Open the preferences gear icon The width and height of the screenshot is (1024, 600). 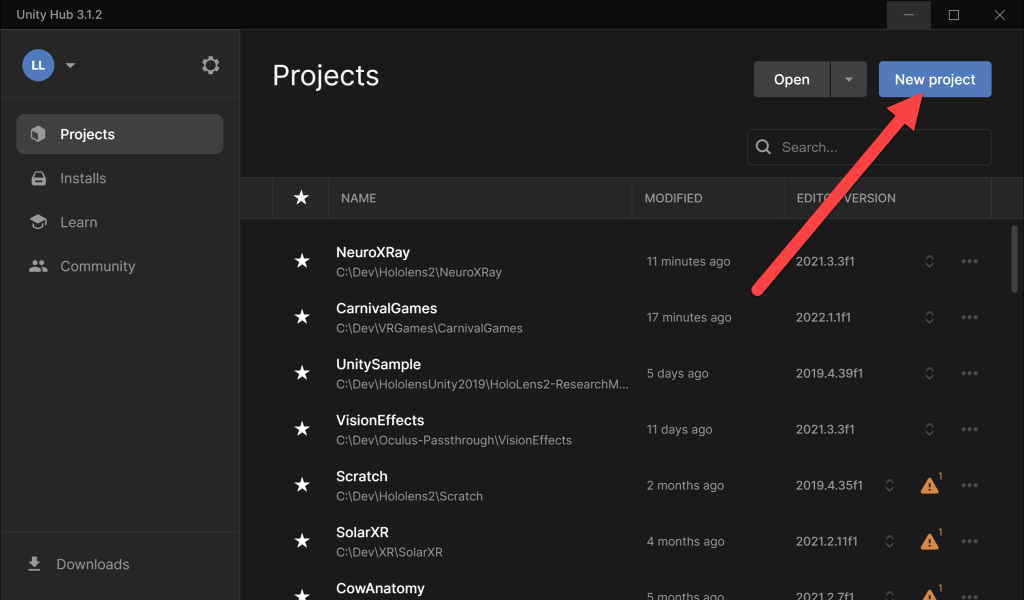(210, 65)
